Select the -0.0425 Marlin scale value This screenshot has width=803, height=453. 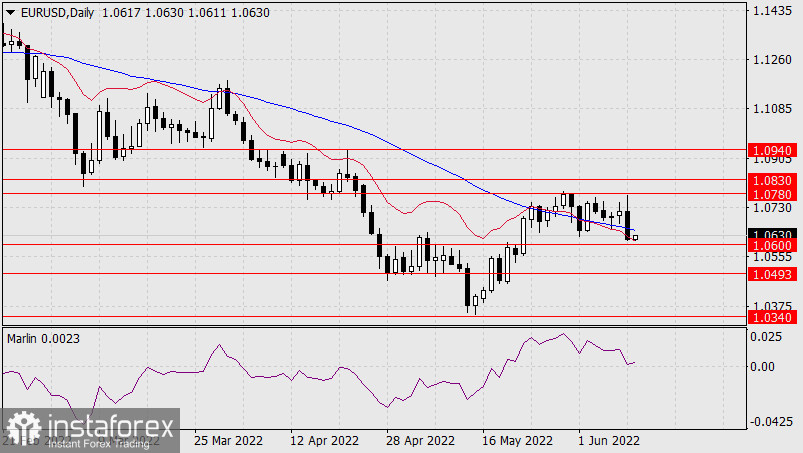pos(771,422)
